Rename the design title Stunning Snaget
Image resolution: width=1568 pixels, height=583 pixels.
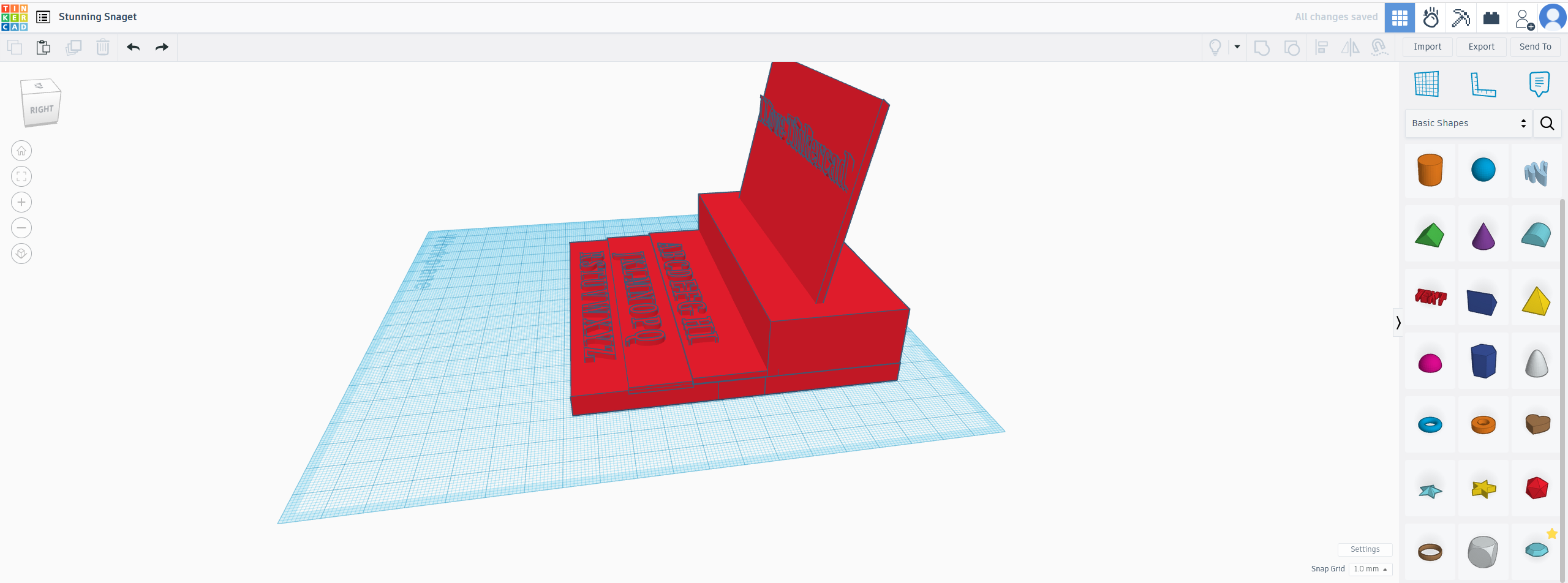coord(98,17)
